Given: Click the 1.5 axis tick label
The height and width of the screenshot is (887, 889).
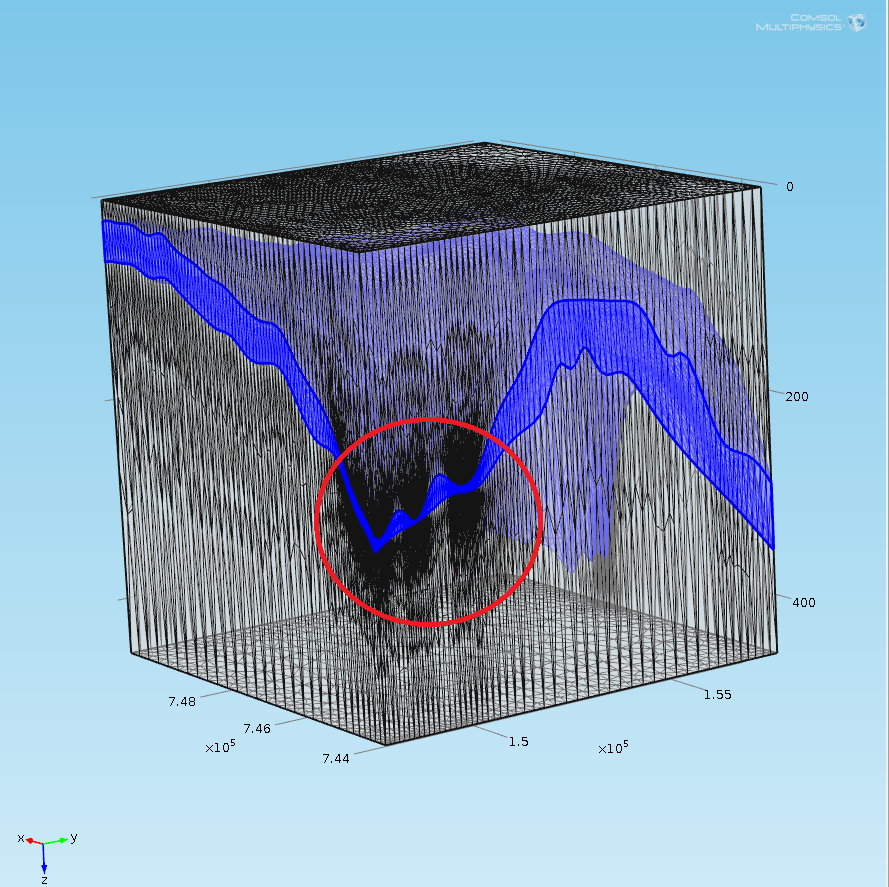Looking at the screenshot, I should point(518,741).
